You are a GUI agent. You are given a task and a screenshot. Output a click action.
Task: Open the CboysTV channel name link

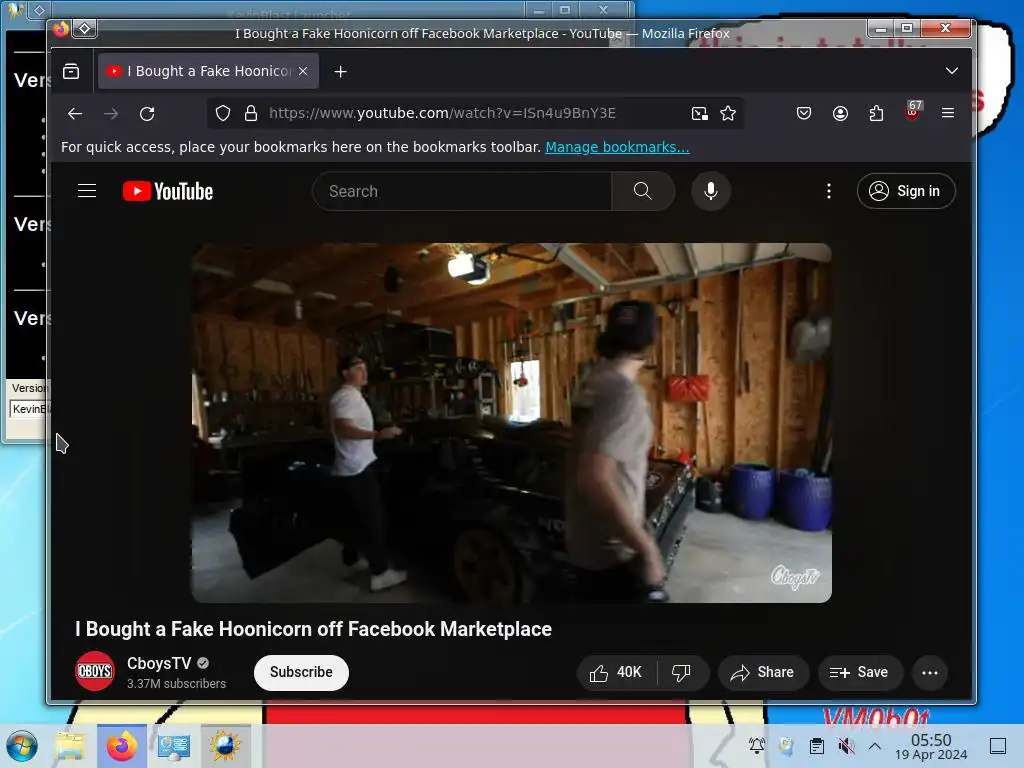pos(159,663)
